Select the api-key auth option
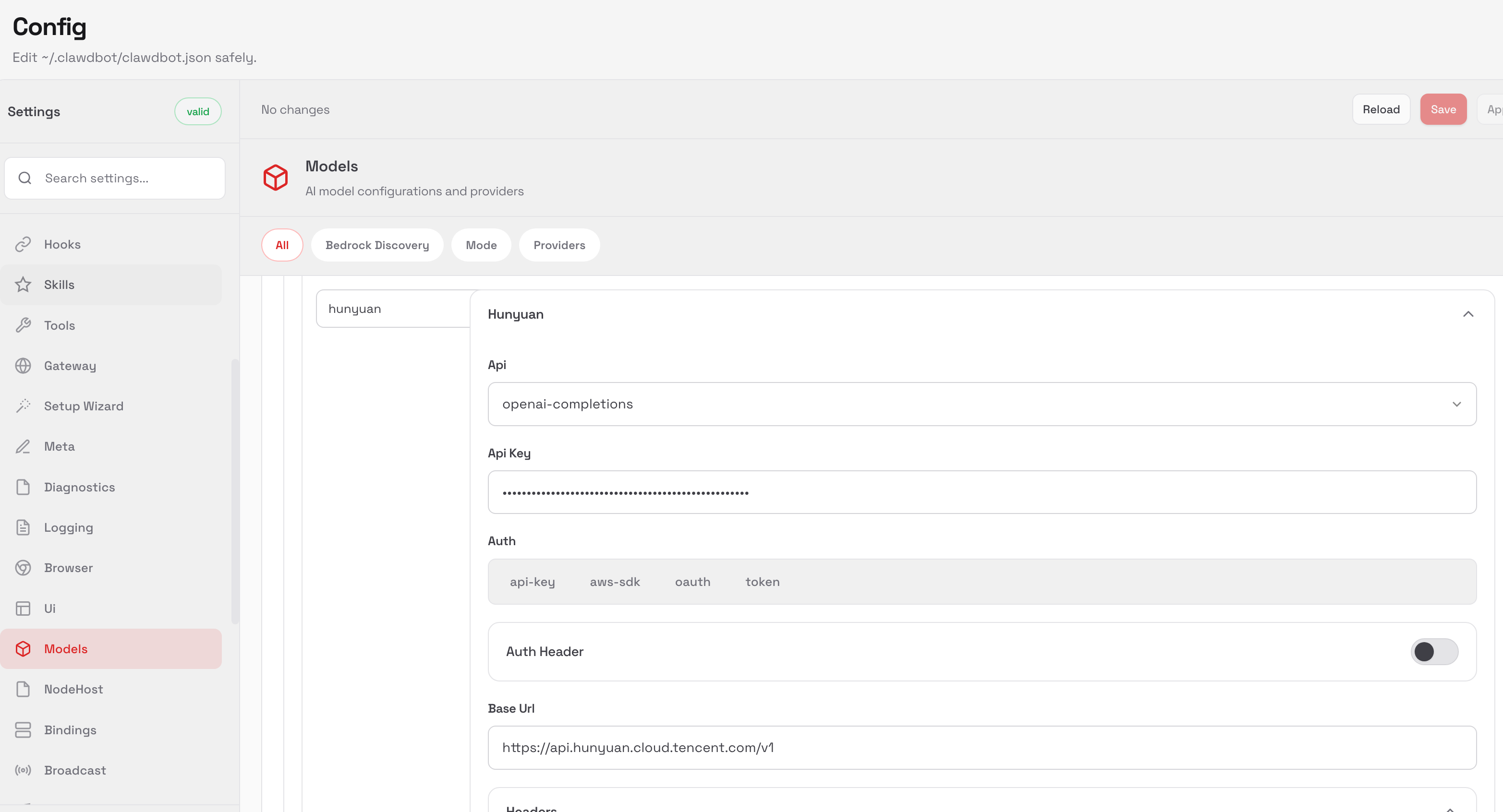Viewport: 1503px width, 812px height. click(x=532, y=582)
